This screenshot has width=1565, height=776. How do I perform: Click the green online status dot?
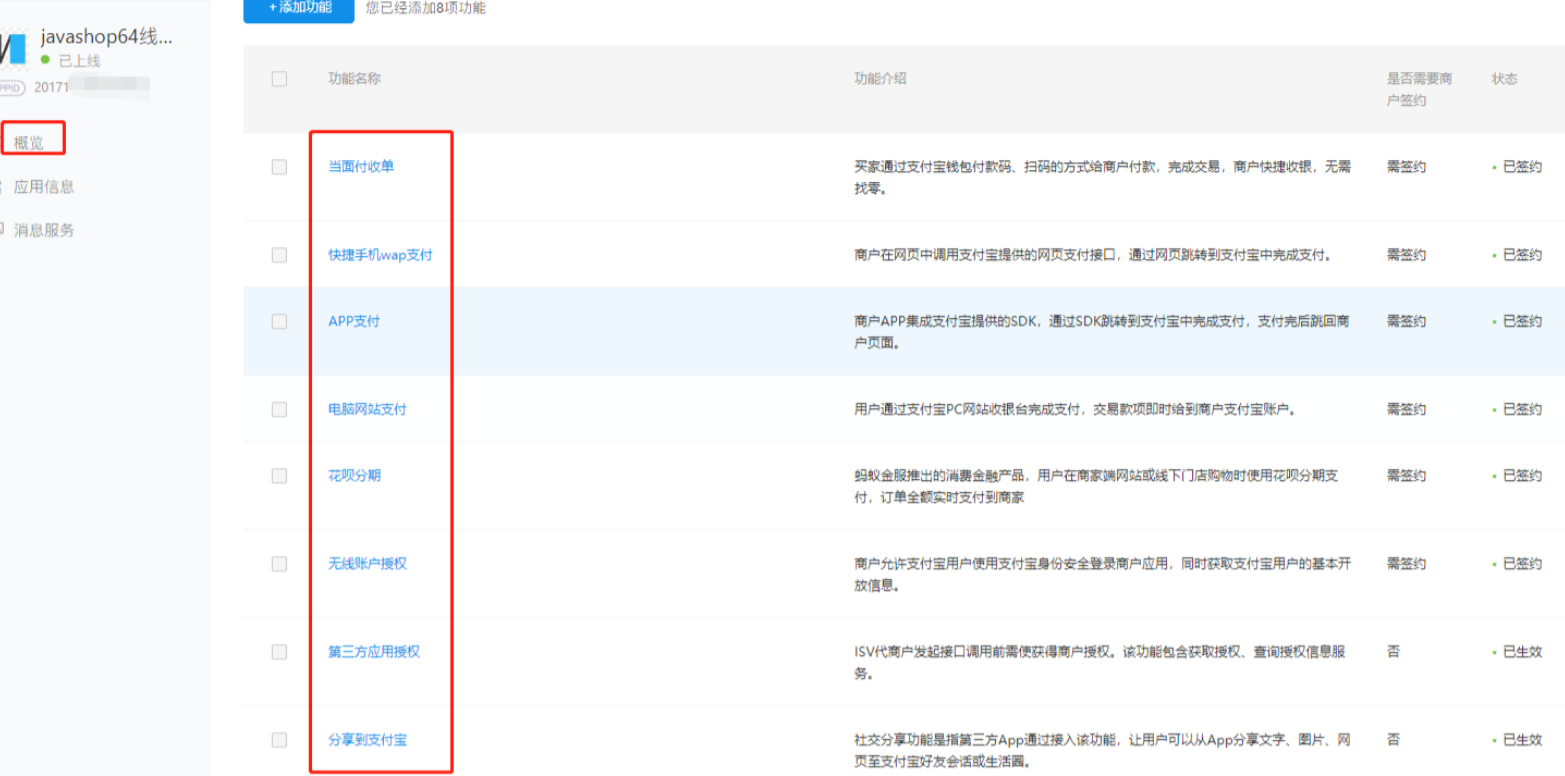[45, 60]
